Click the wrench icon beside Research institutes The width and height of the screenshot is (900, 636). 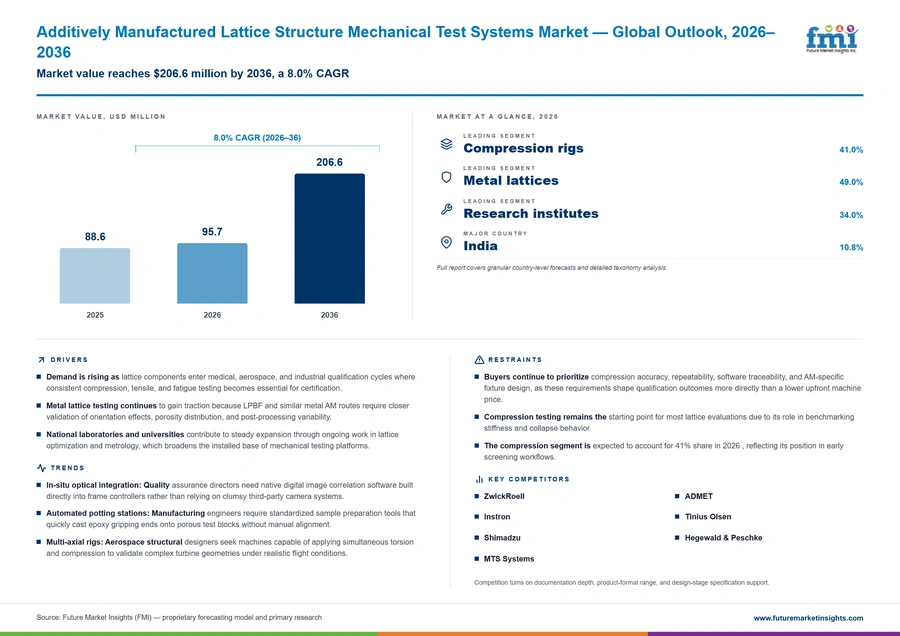tap(447, 210)
